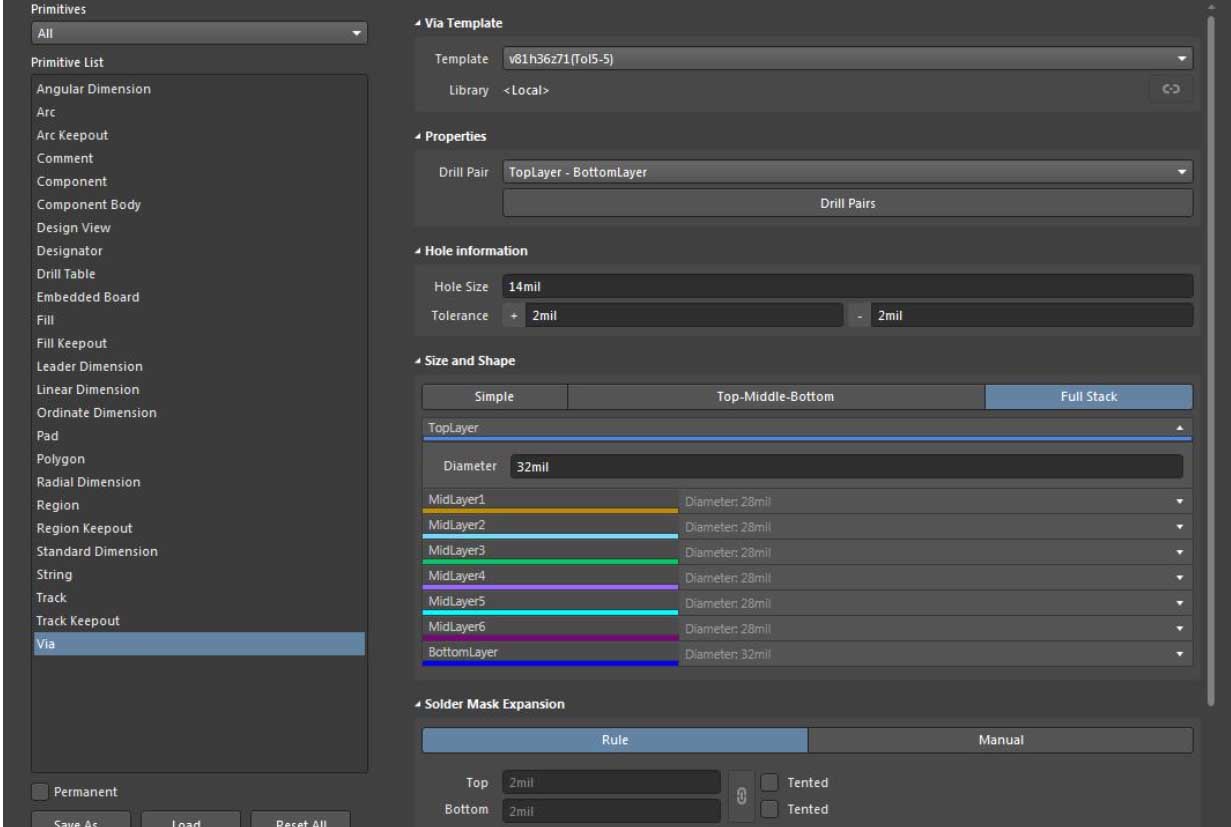Collapse the TopLayer row arrow

pos(1179,428)
